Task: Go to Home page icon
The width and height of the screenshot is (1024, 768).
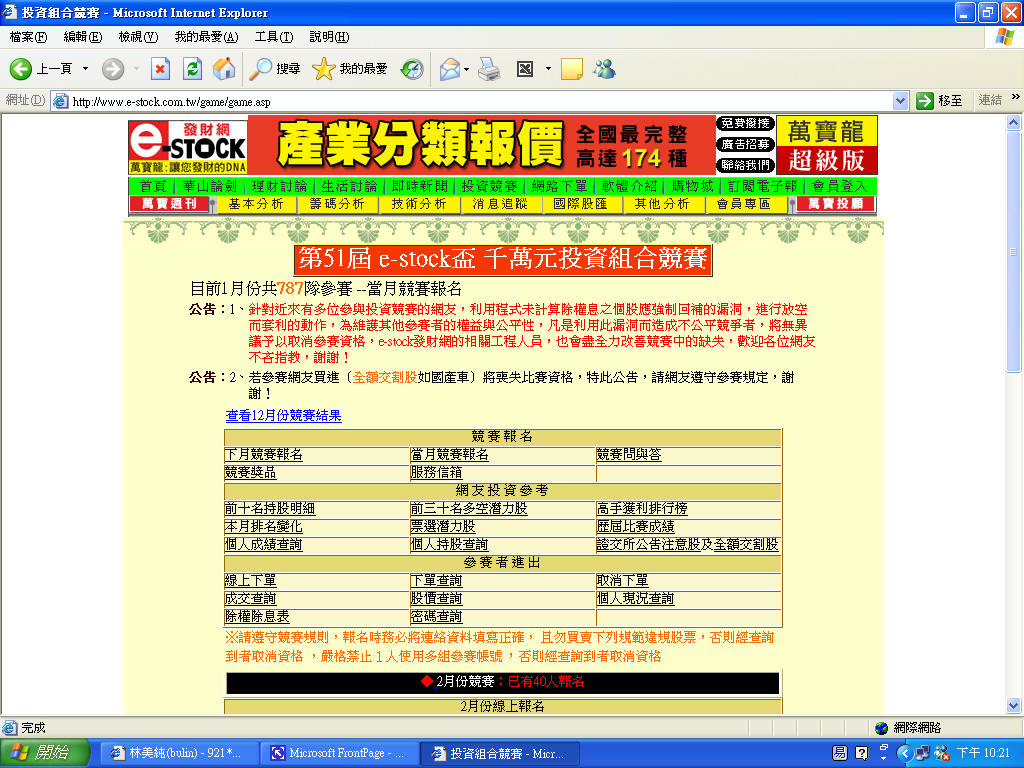Action: coord(224,69)
